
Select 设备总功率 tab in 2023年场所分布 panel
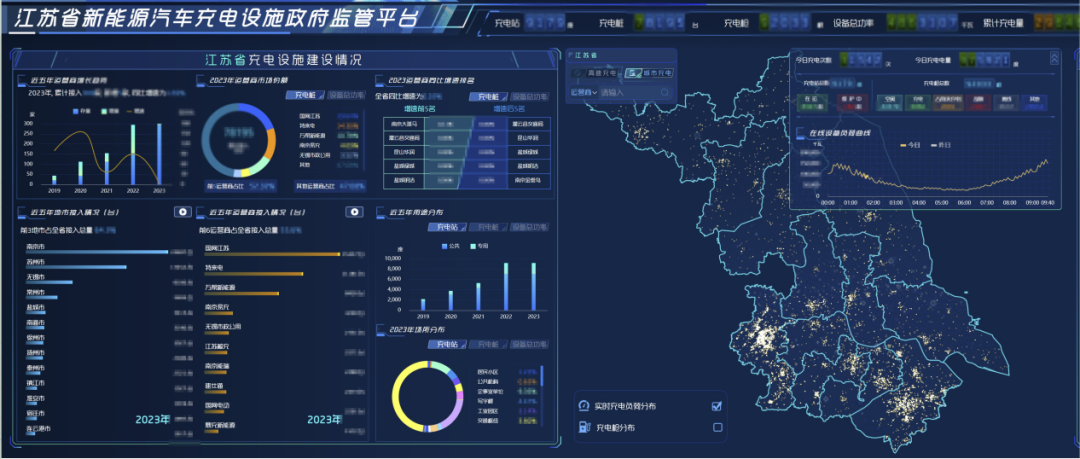528,344
